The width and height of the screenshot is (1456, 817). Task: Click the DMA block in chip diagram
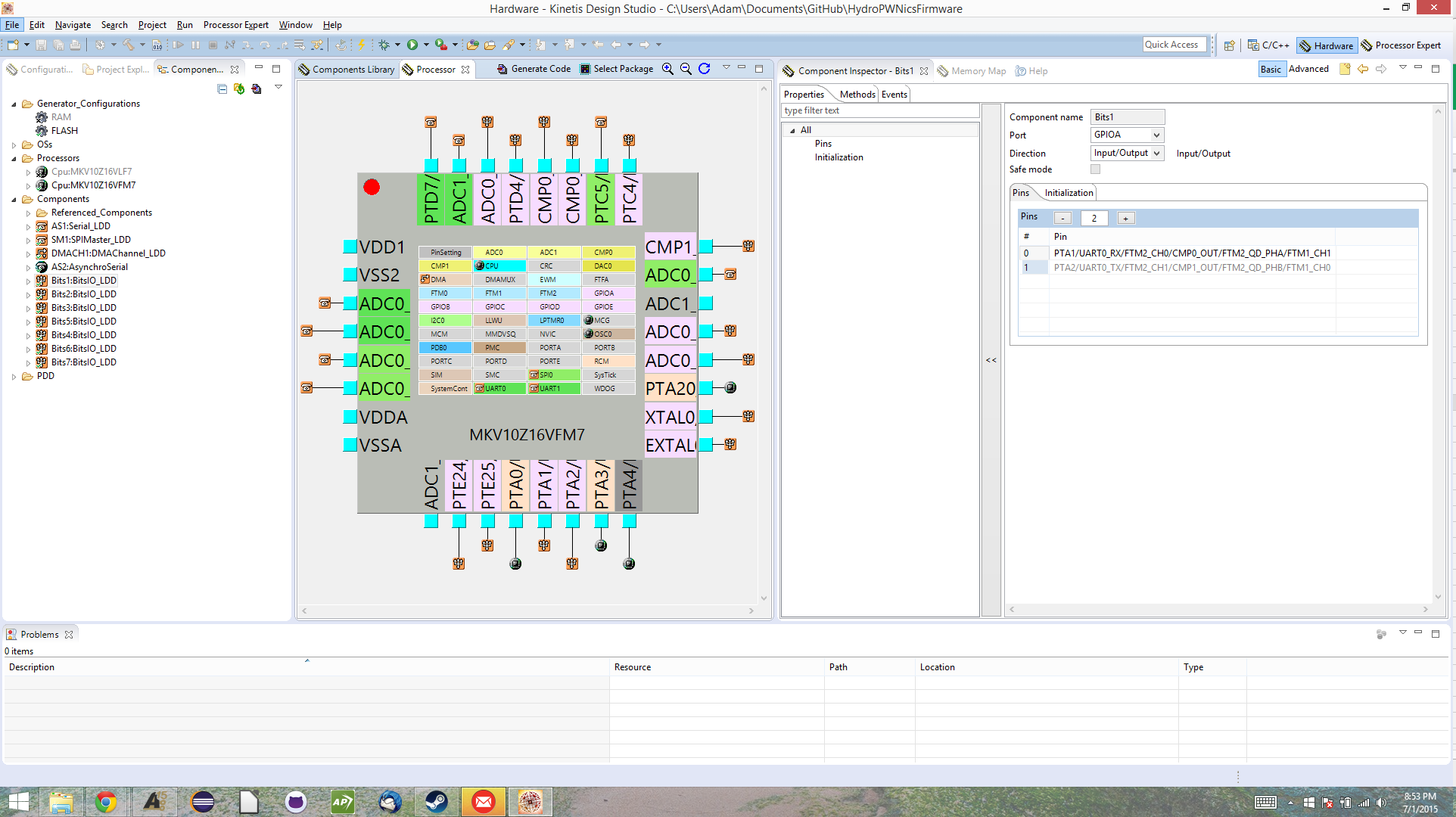tap(445, 280)
